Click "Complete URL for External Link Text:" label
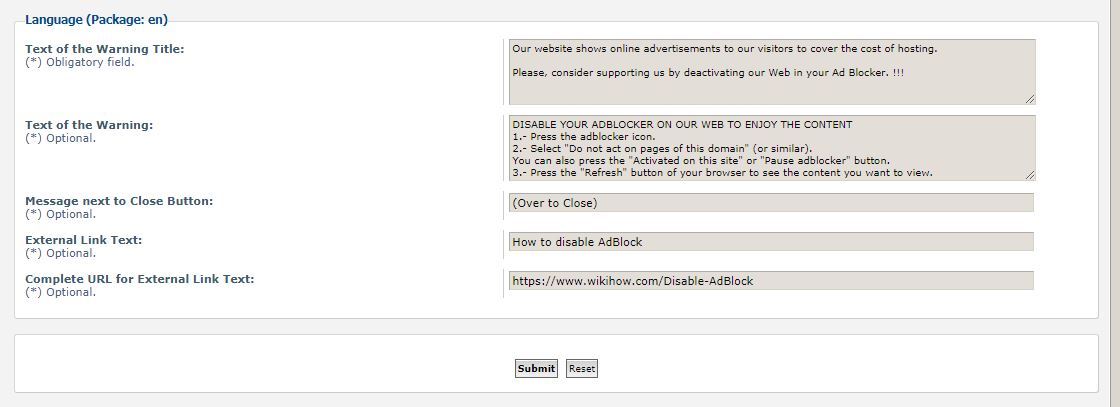 (x=139, y=279)
